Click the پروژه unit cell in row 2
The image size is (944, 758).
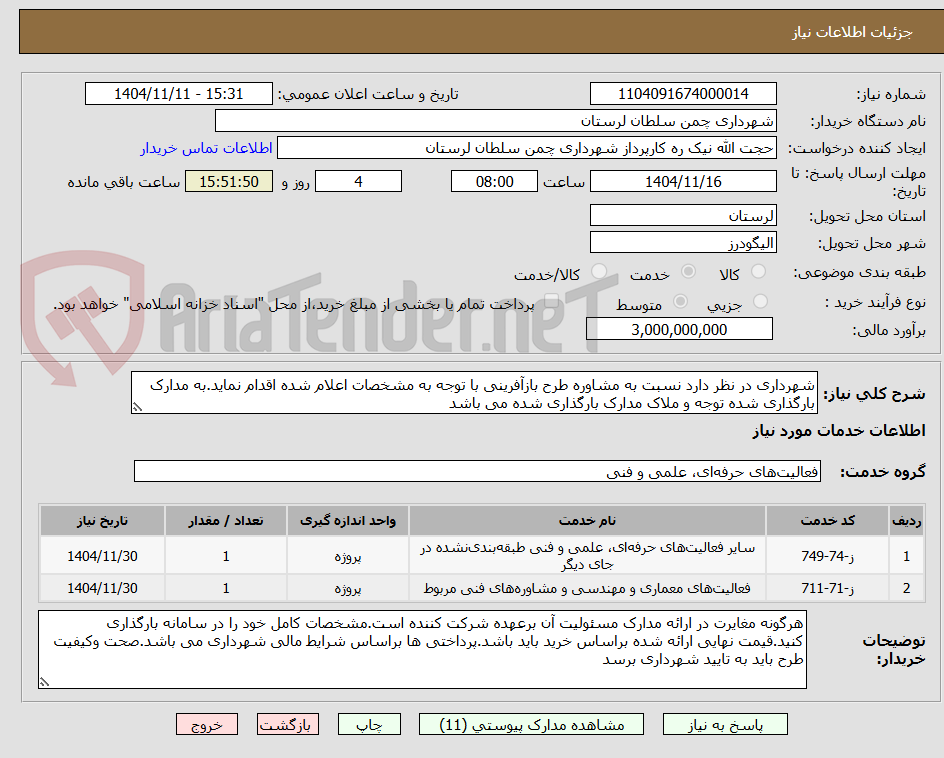pyautogui.click(x=348, y=588)
